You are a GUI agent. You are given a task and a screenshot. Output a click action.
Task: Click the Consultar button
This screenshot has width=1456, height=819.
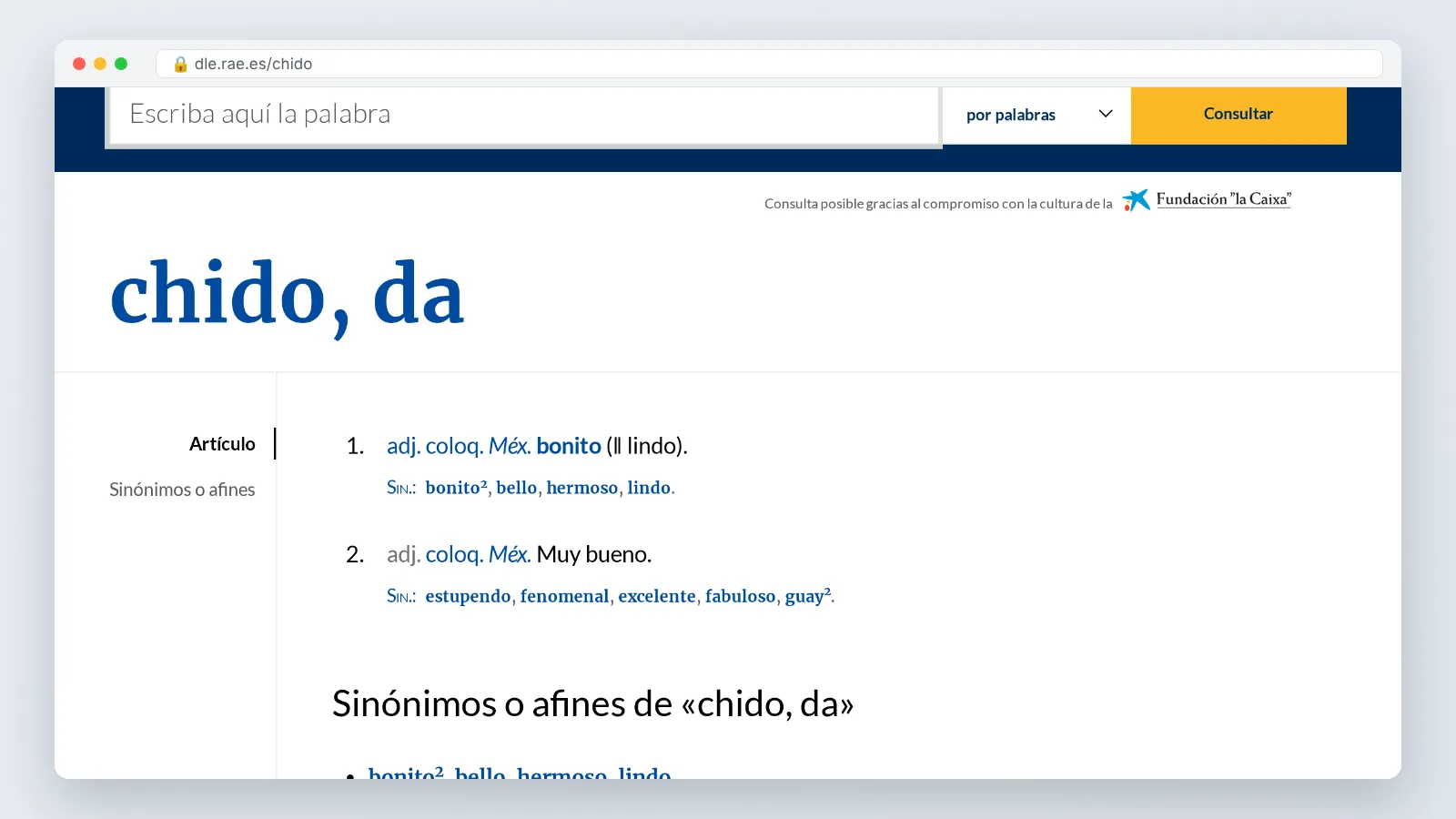tap(1239, 115)
